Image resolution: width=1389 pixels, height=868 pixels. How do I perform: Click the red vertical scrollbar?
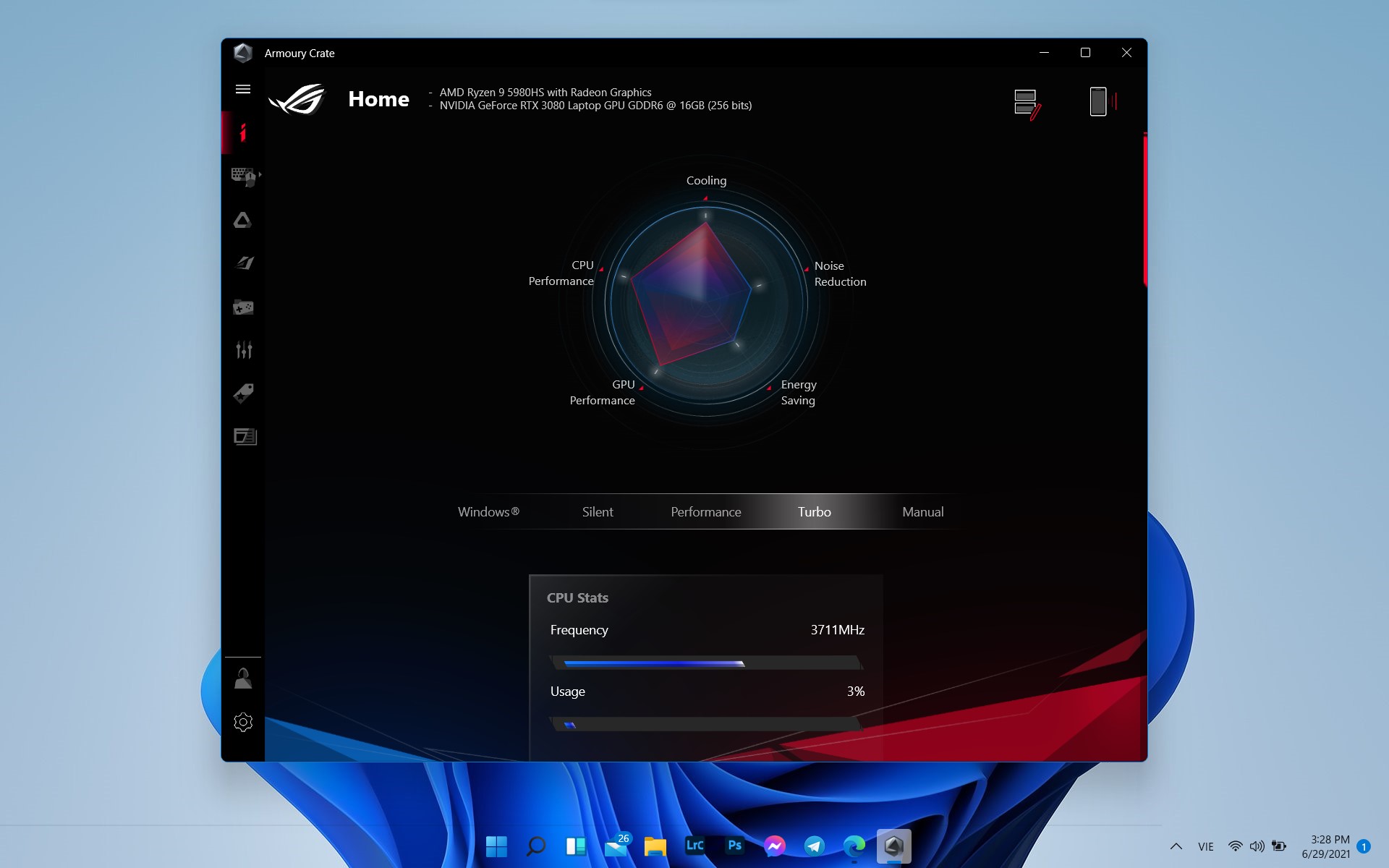(x=1145, y=210)
